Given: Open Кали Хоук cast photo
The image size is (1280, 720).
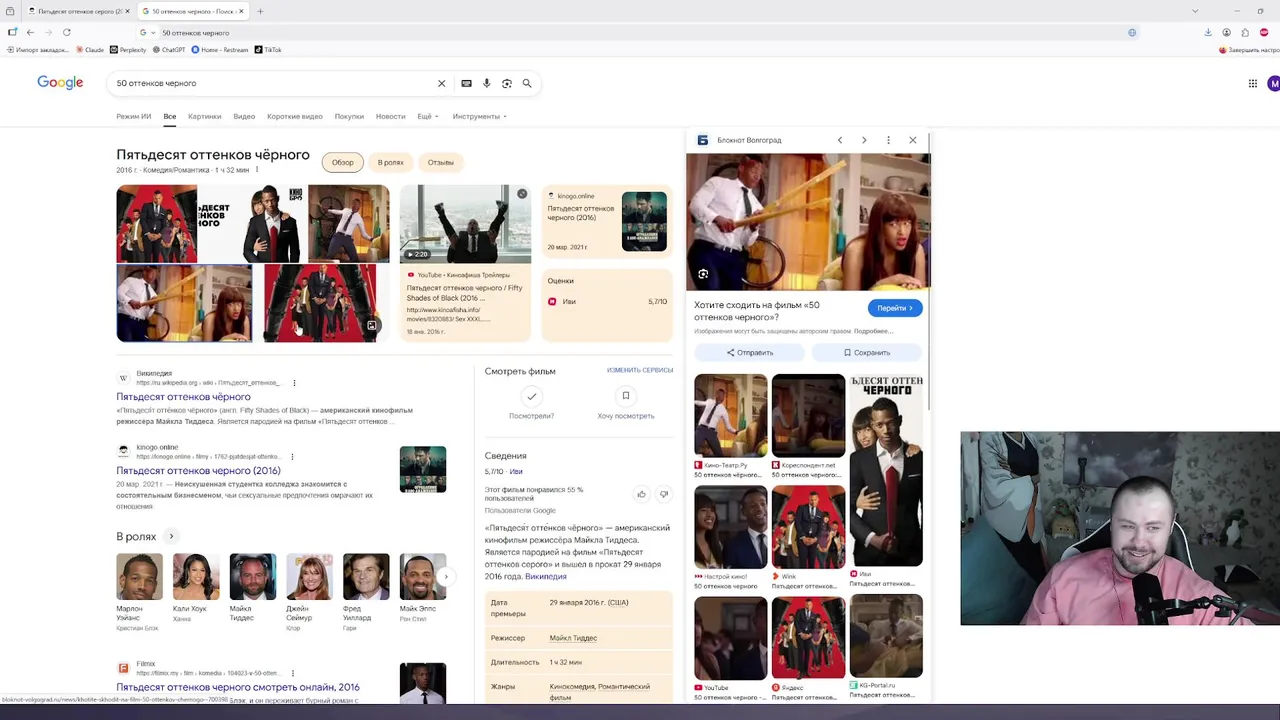Looking at the screenshot, I should point(196,577).
